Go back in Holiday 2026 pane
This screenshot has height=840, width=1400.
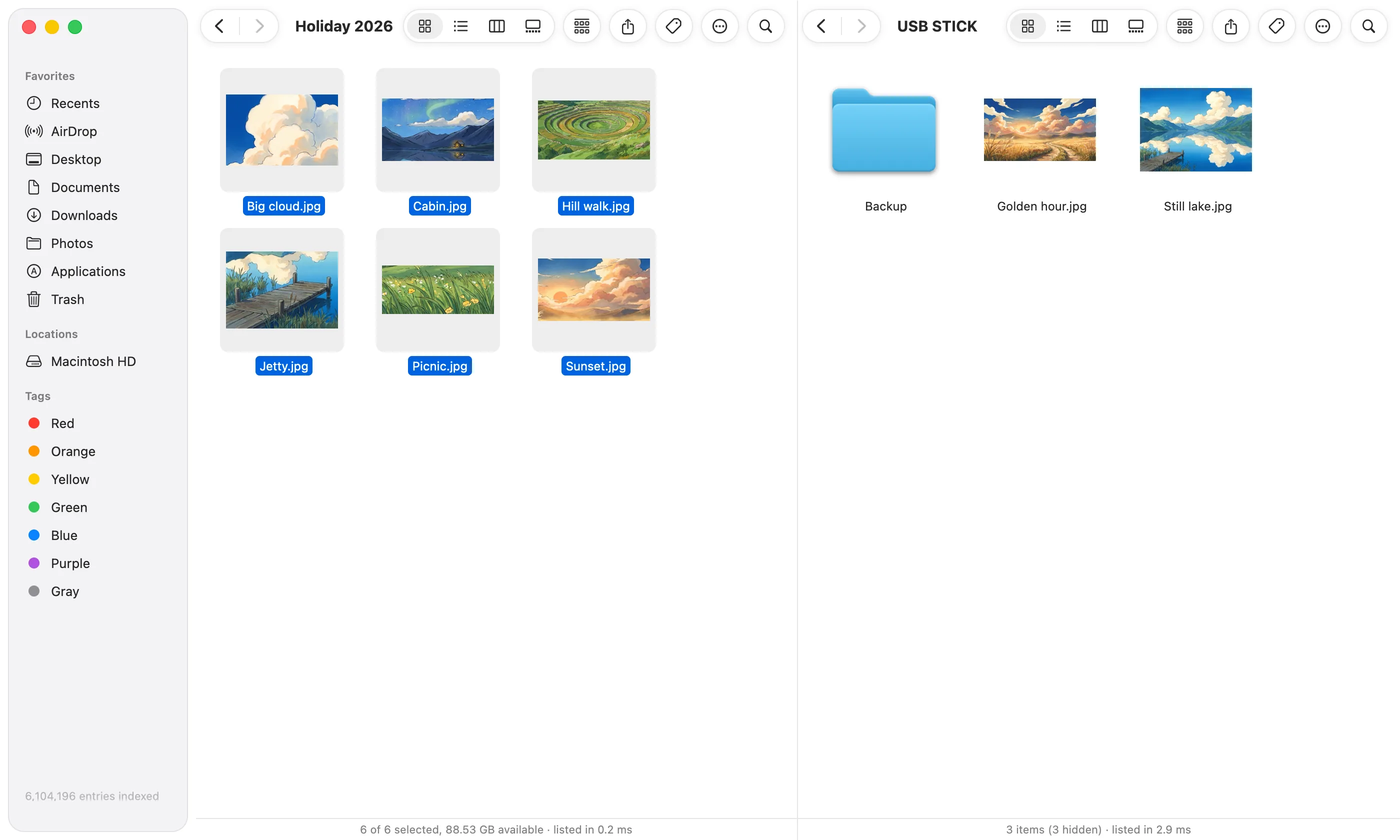click(219, 26)
